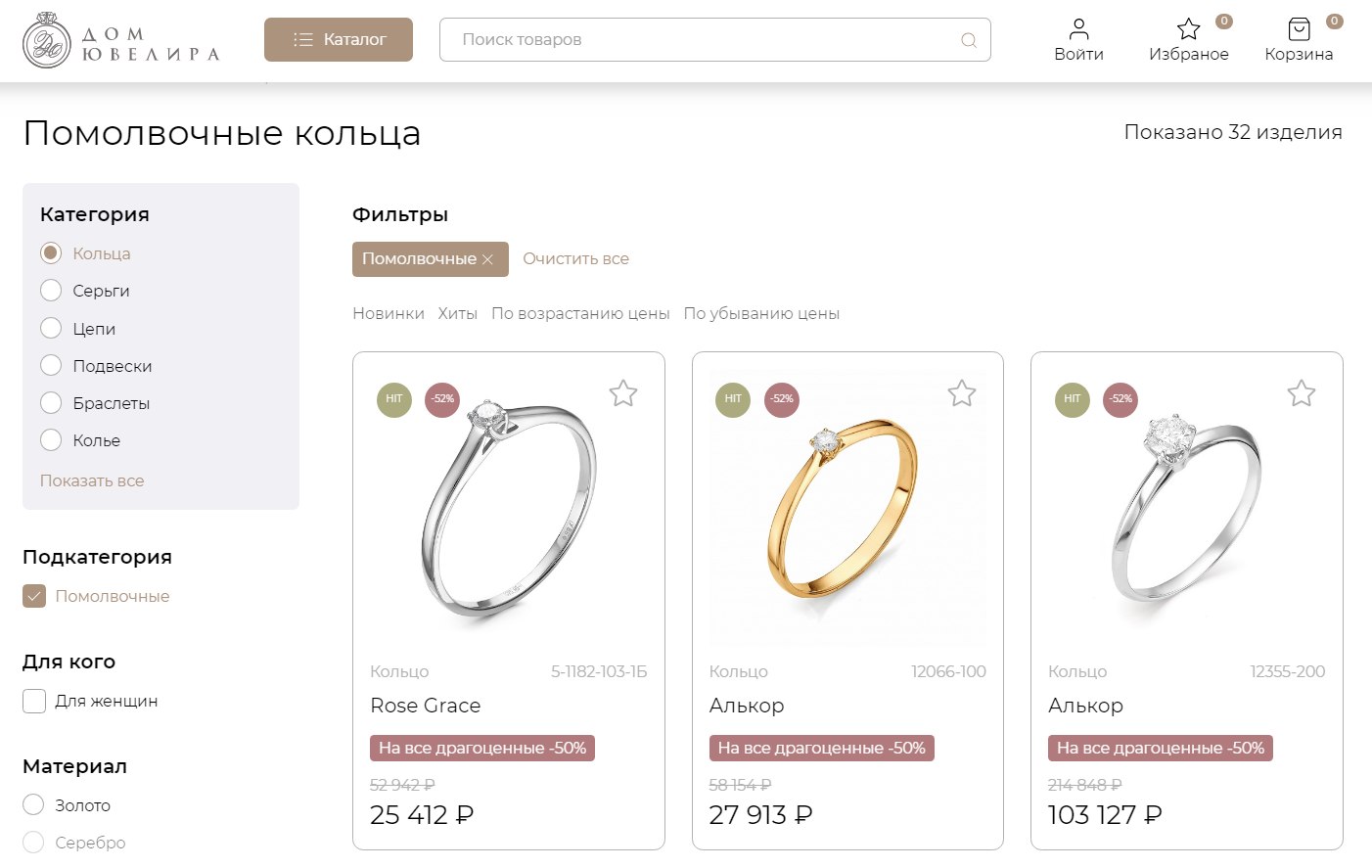
Task: Select the Серьги category radio button
Action: pyautogui.click(x=51, y=291)
